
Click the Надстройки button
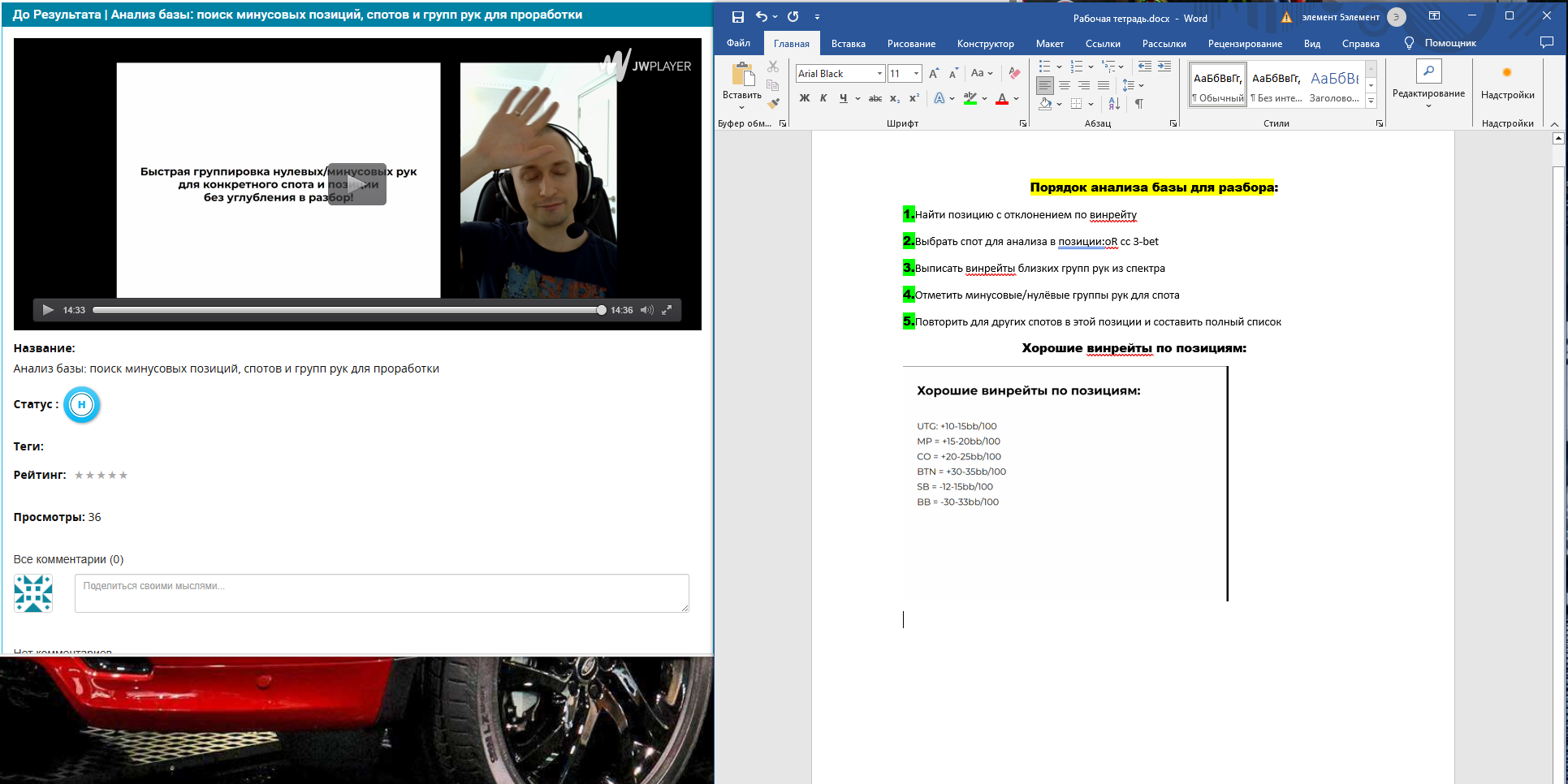(1507, 82)
